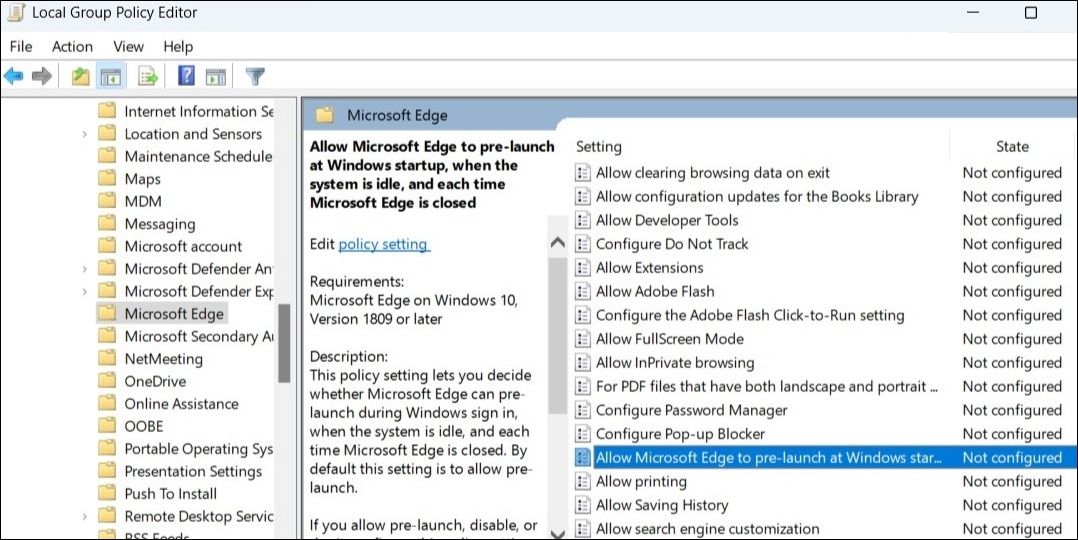
Task: Open Help via the blue question mark icon
Action: [x=186, y=77]
